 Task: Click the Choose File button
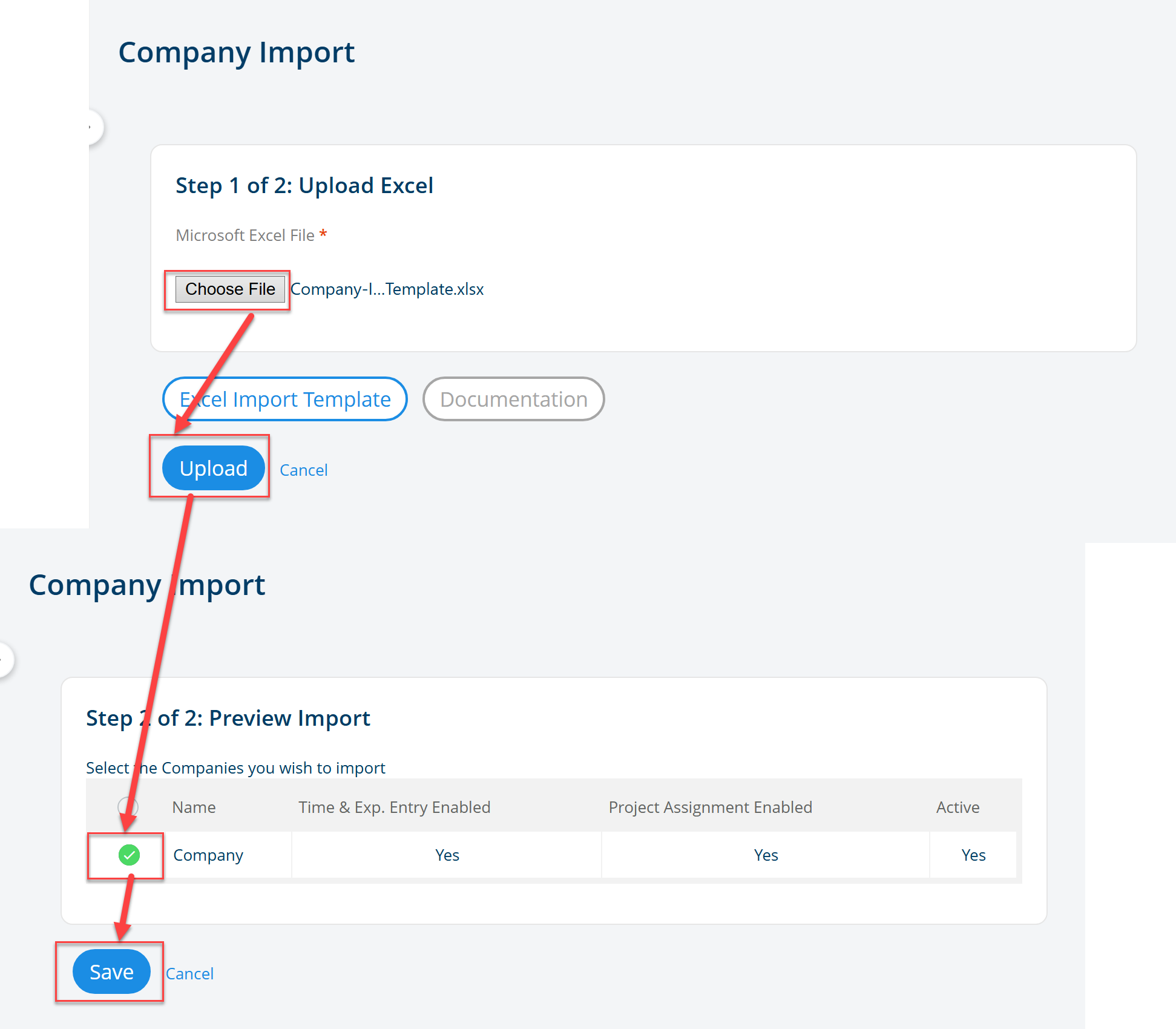click(x=229, y=289)
